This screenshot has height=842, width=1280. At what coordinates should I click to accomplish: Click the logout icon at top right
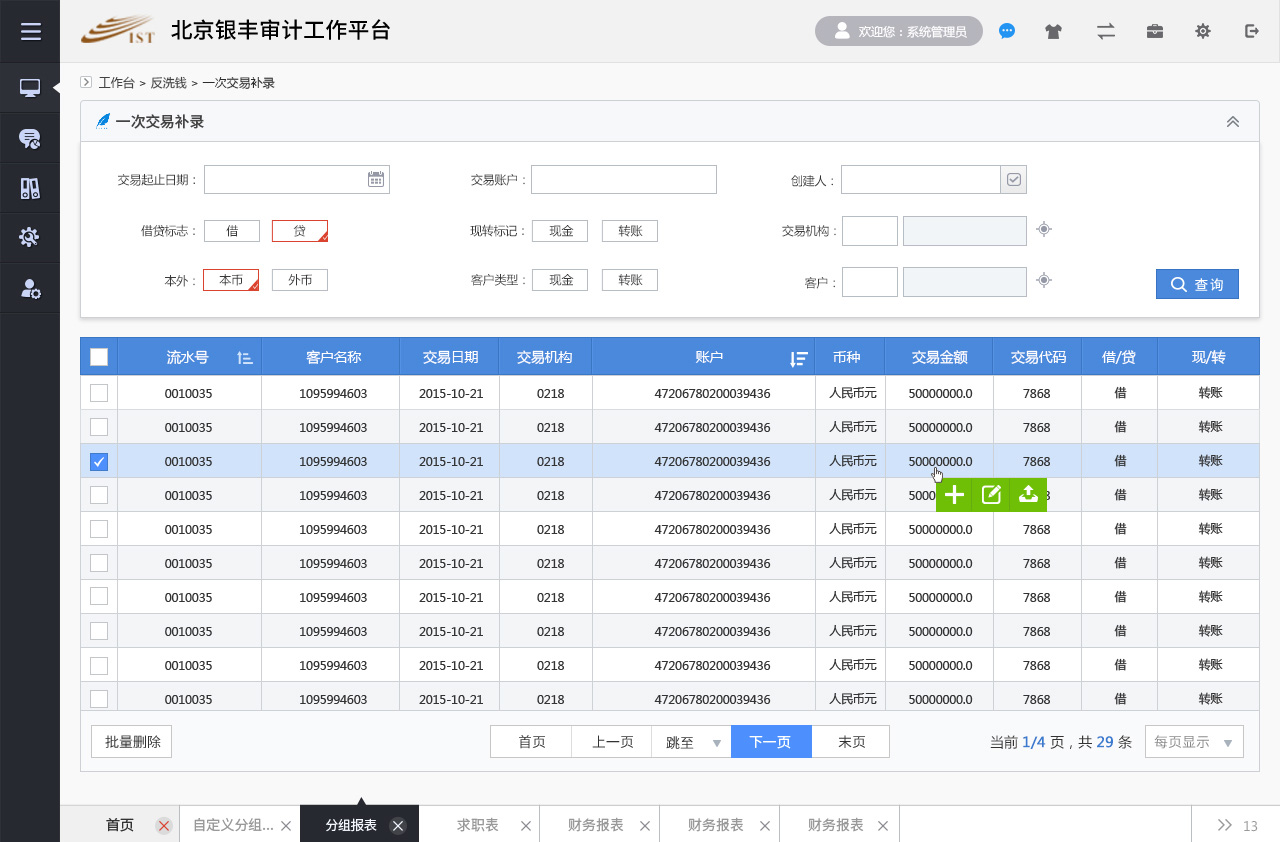pyautogui.click(x=1251, y=31)
